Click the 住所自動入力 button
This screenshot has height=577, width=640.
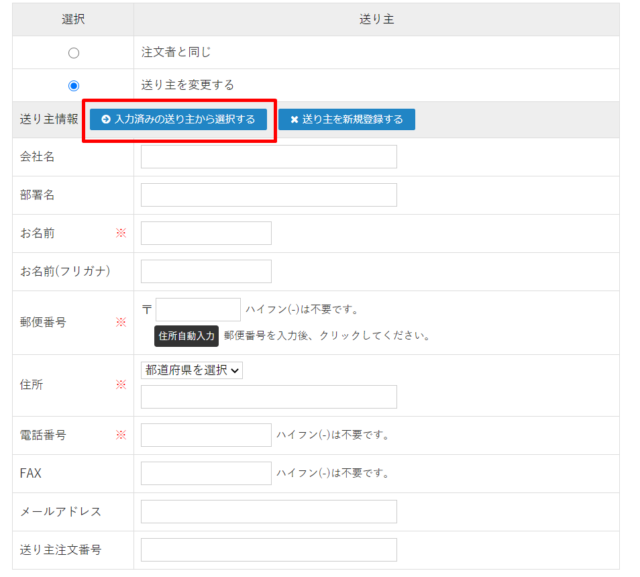click(x=186, y=336)
